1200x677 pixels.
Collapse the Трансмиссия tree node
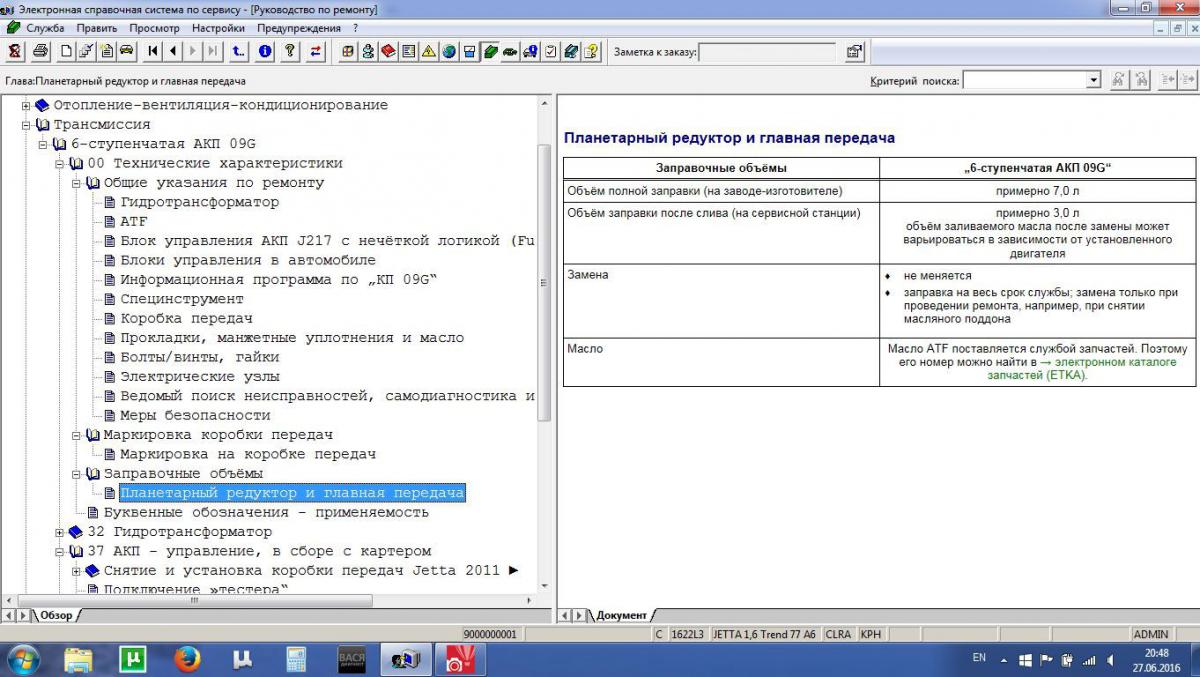[x=26, y=125]
